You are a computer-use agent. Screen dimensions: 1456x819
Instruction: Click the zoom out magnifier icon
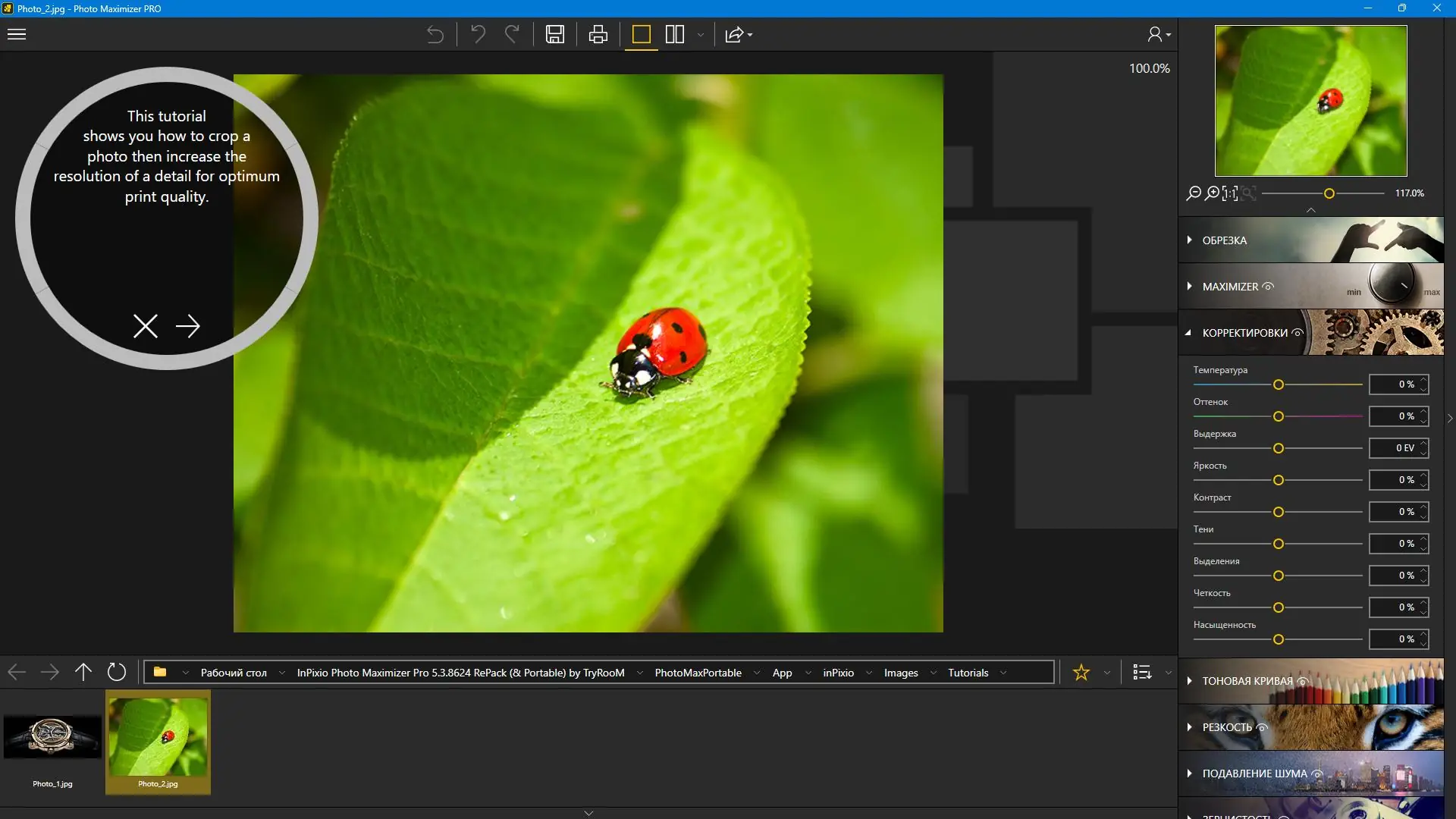pyautogui.click(x=1194, y=193)
